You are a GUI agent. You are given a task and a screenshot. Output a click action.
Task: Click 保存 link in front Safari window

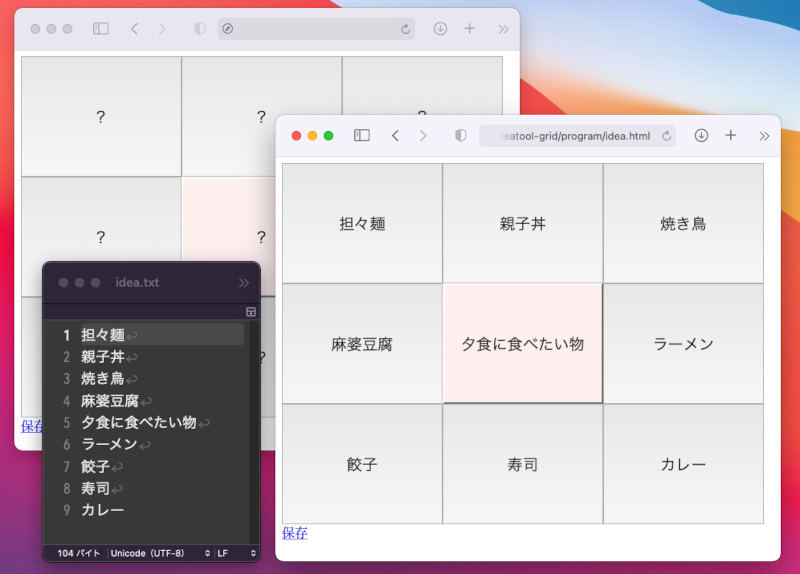pyautogui.click(x=294, y=533)
